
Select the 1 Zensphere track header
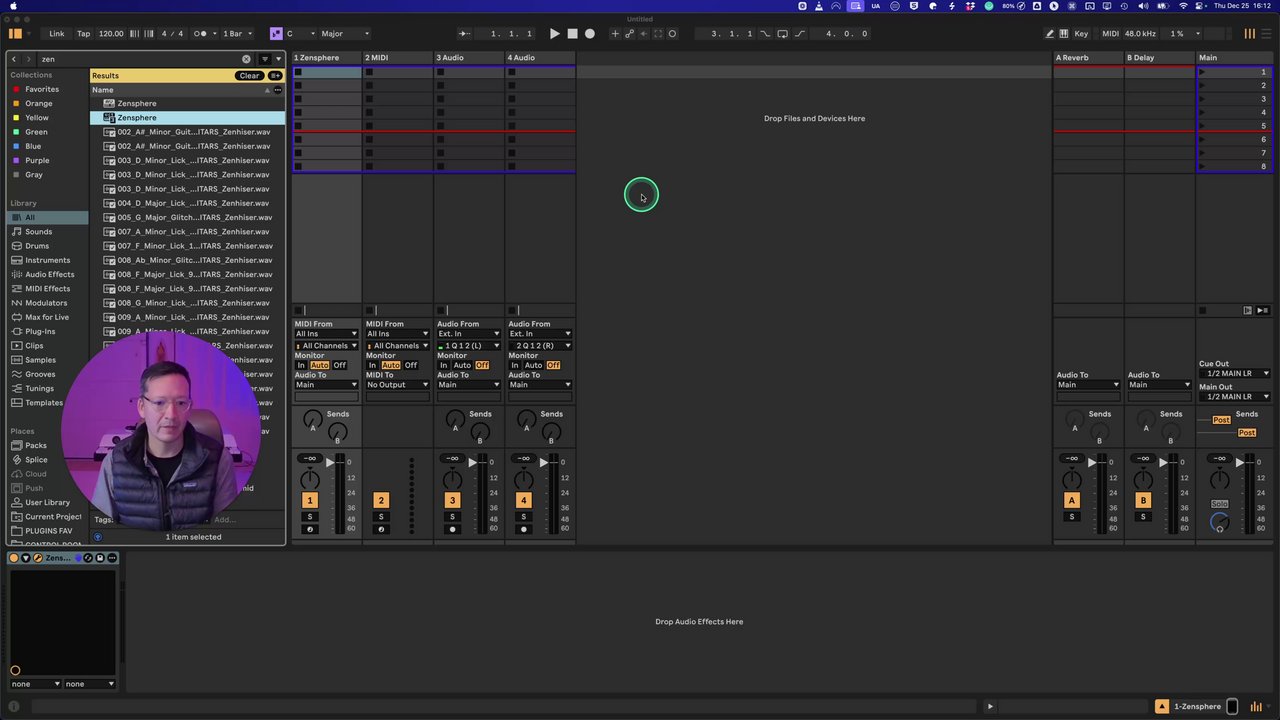[x=327, y=58]
